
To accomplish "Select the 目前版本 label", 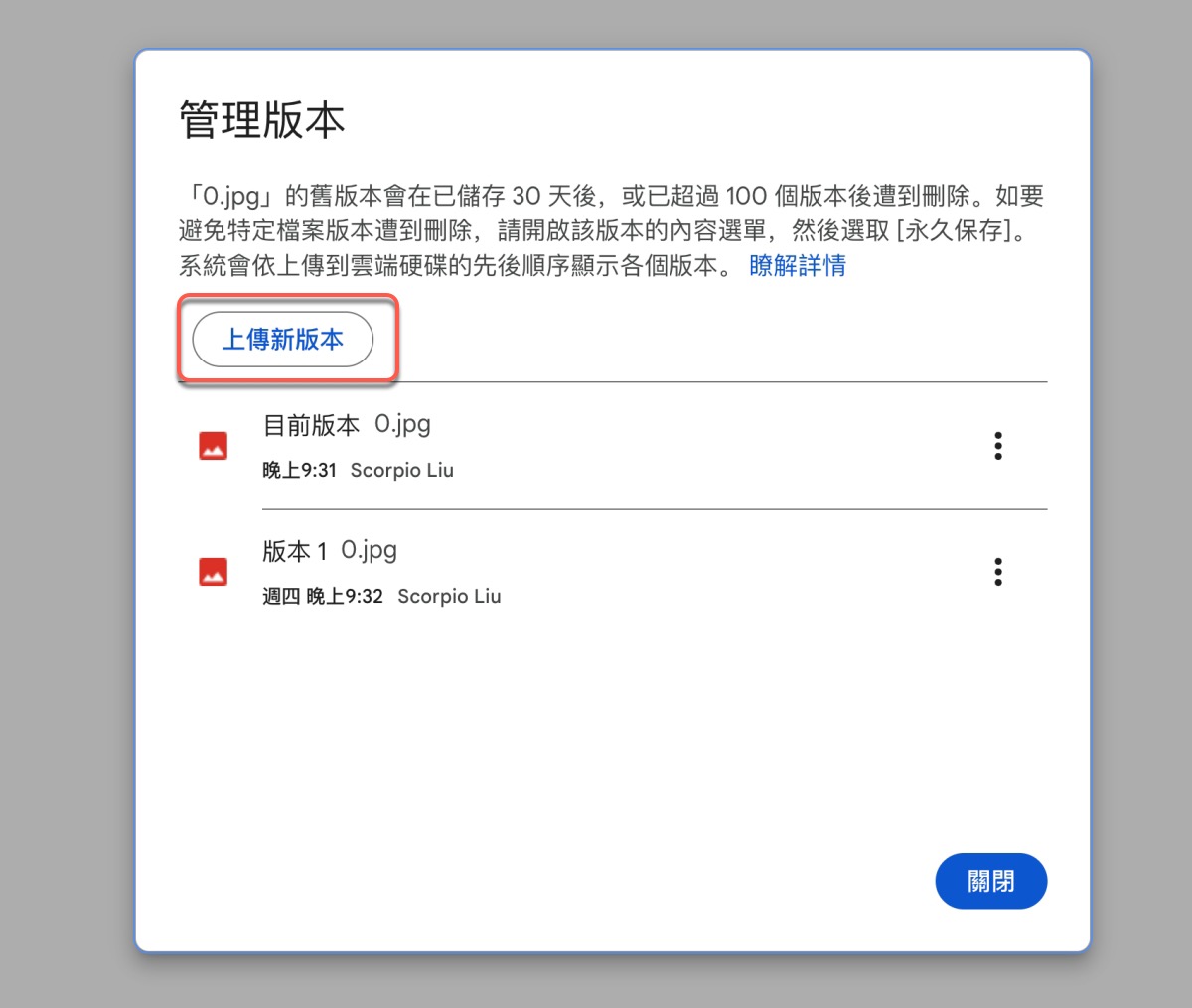I will [311, 425].
